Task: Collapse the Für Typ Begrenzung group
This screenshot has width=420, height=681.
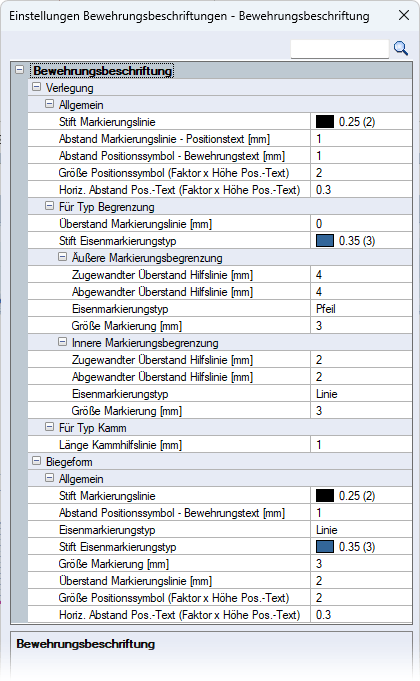Action: (50, 206)
